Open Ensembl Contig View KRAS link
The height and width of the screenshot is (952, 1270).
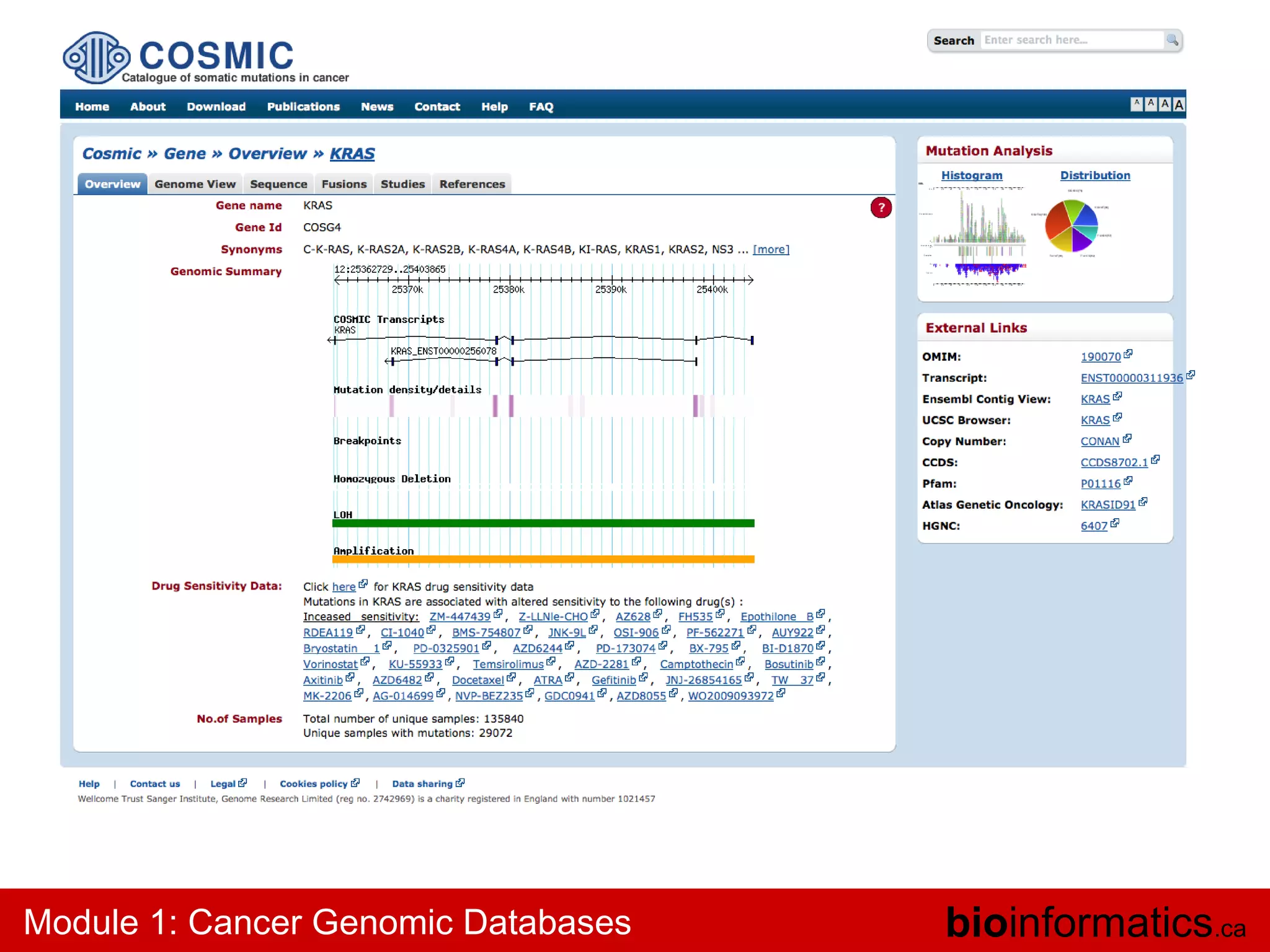1095,399
